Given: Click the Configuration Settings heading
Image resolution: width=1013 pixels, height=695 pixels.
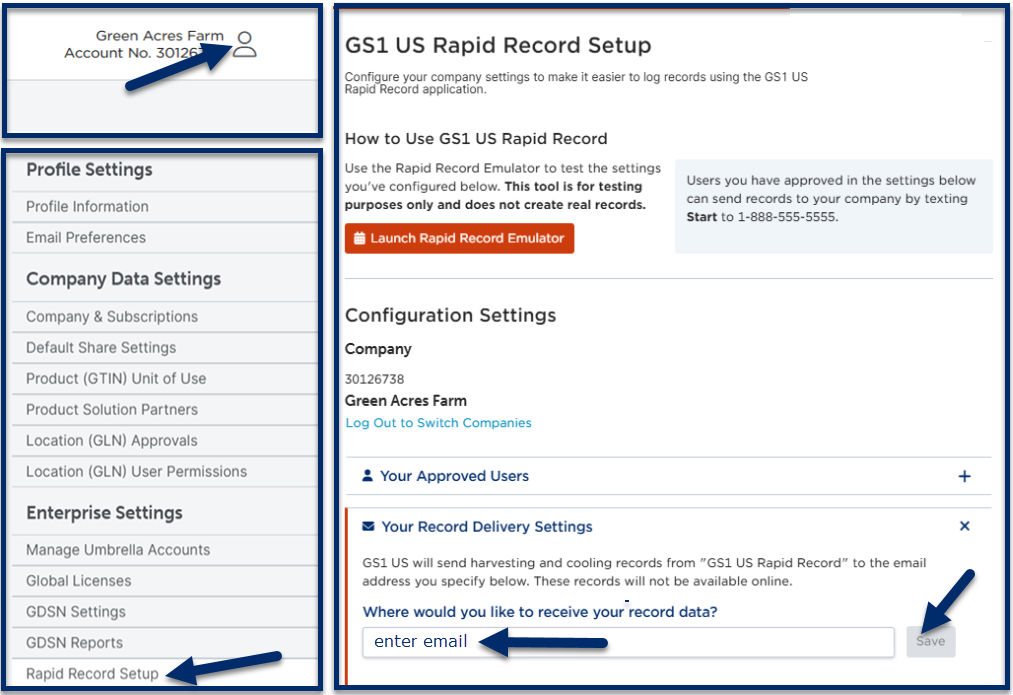Looking at the screenshot, I should (450, 315).
